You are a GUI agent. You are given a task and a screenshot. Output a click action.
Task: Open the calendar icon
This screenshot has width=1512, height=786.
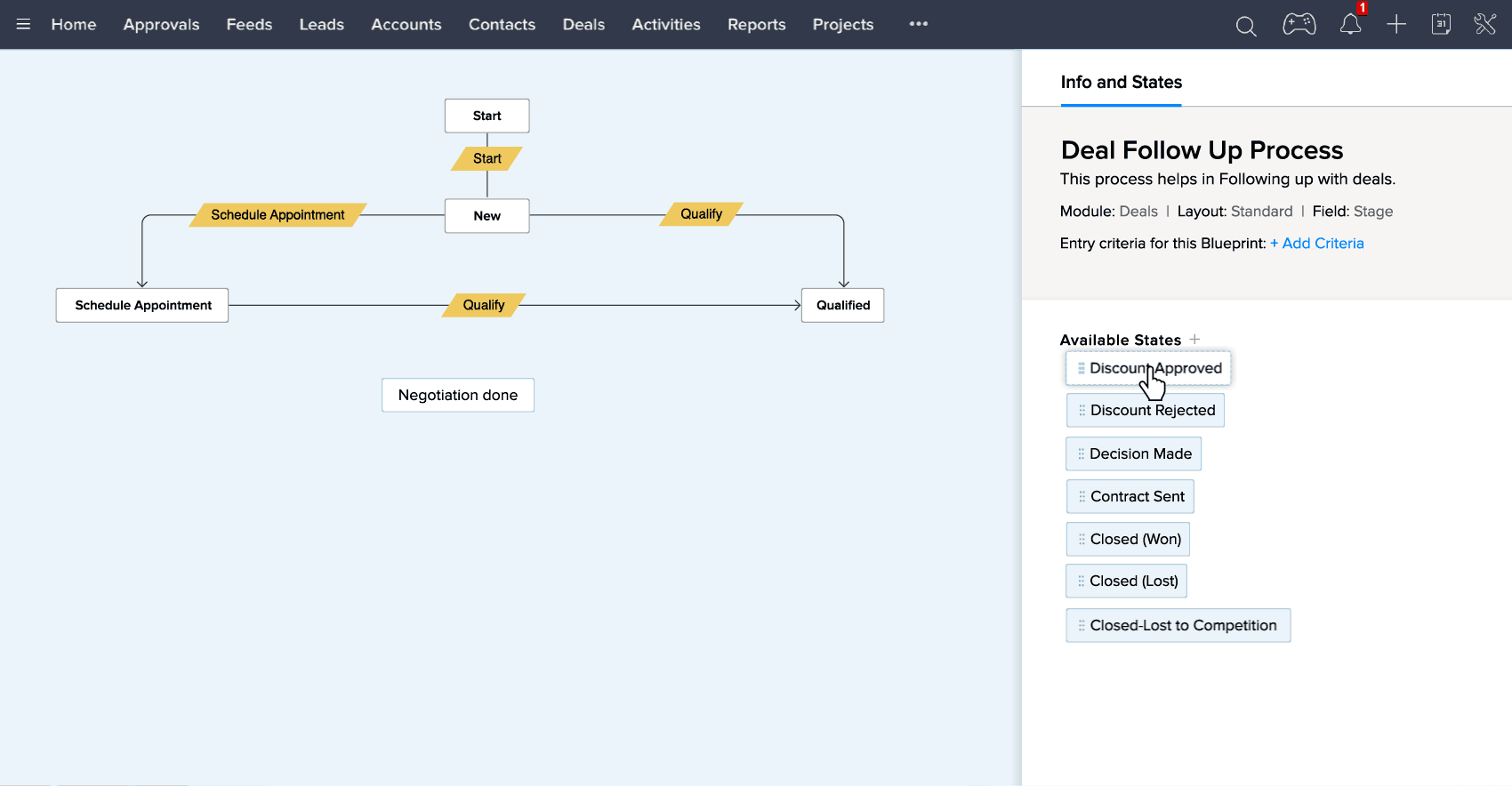[x=1441, y=24]
